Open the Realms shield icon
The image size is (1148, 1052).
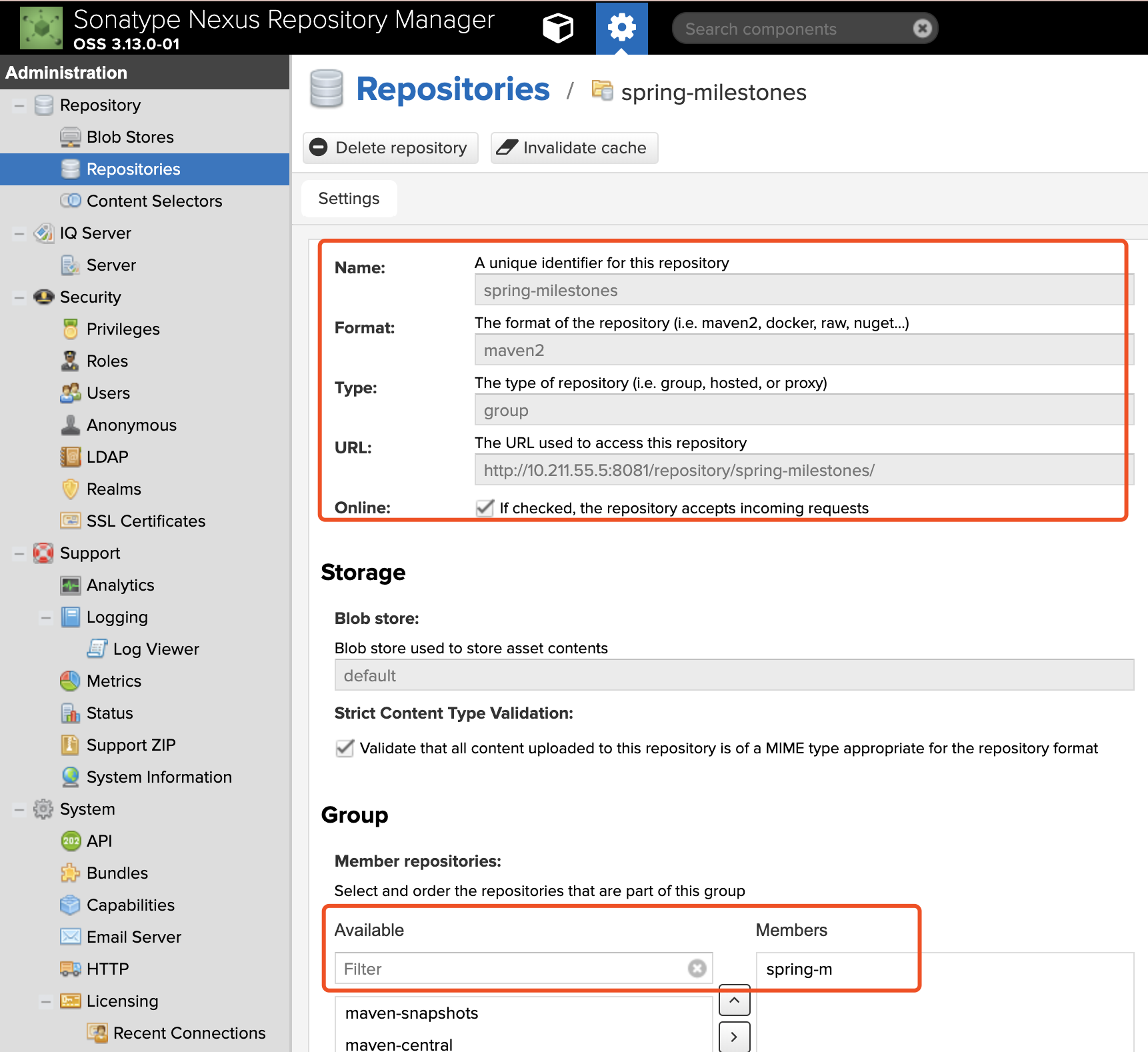[71, 489]
